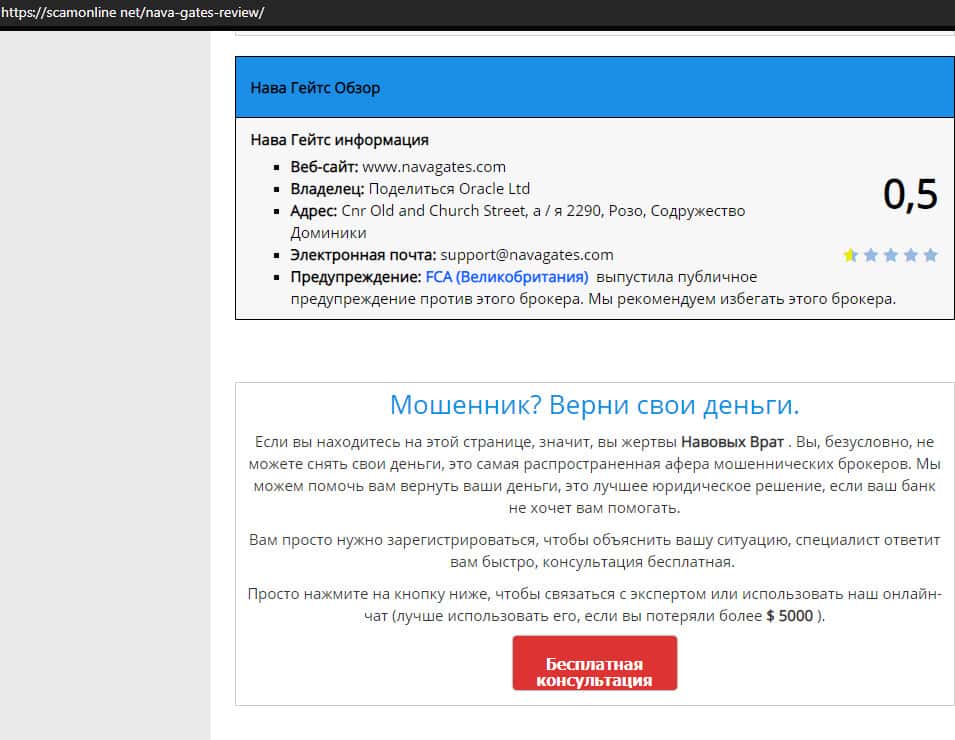Click the support@navagates.com email address

tap(527, 255)
